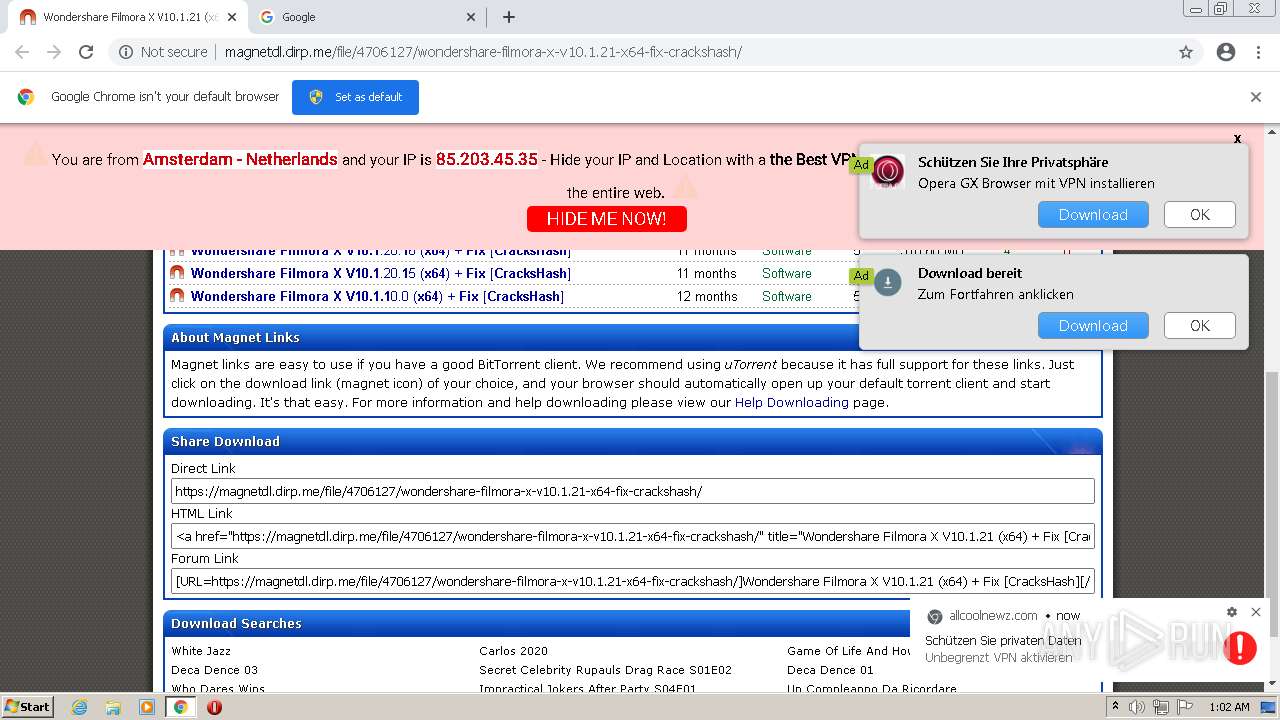The height and width of the screenshot is (720, 1280).
Task: Switch to the Google tab
Action: point(368,17)
